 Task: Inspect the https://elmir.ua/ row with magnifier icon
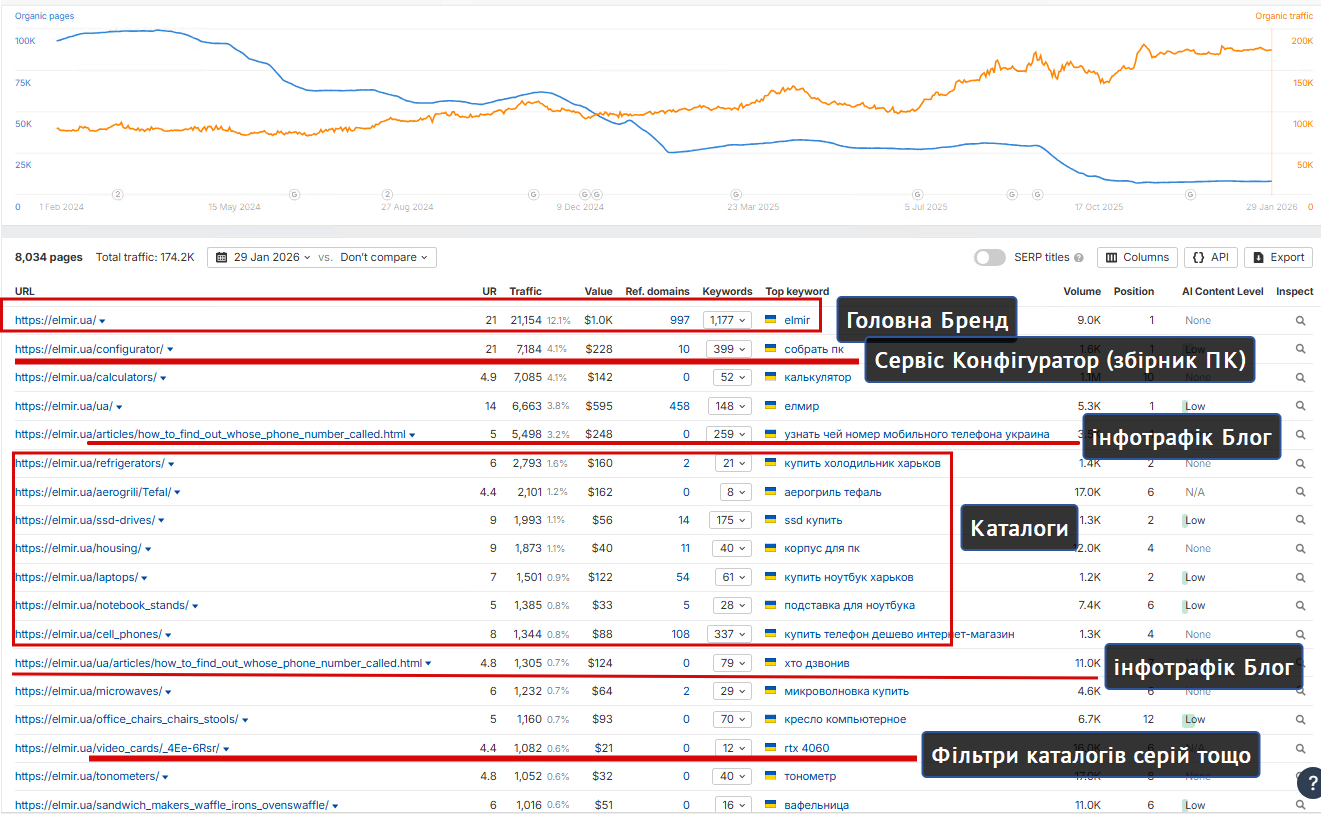tap(1300, 321)
